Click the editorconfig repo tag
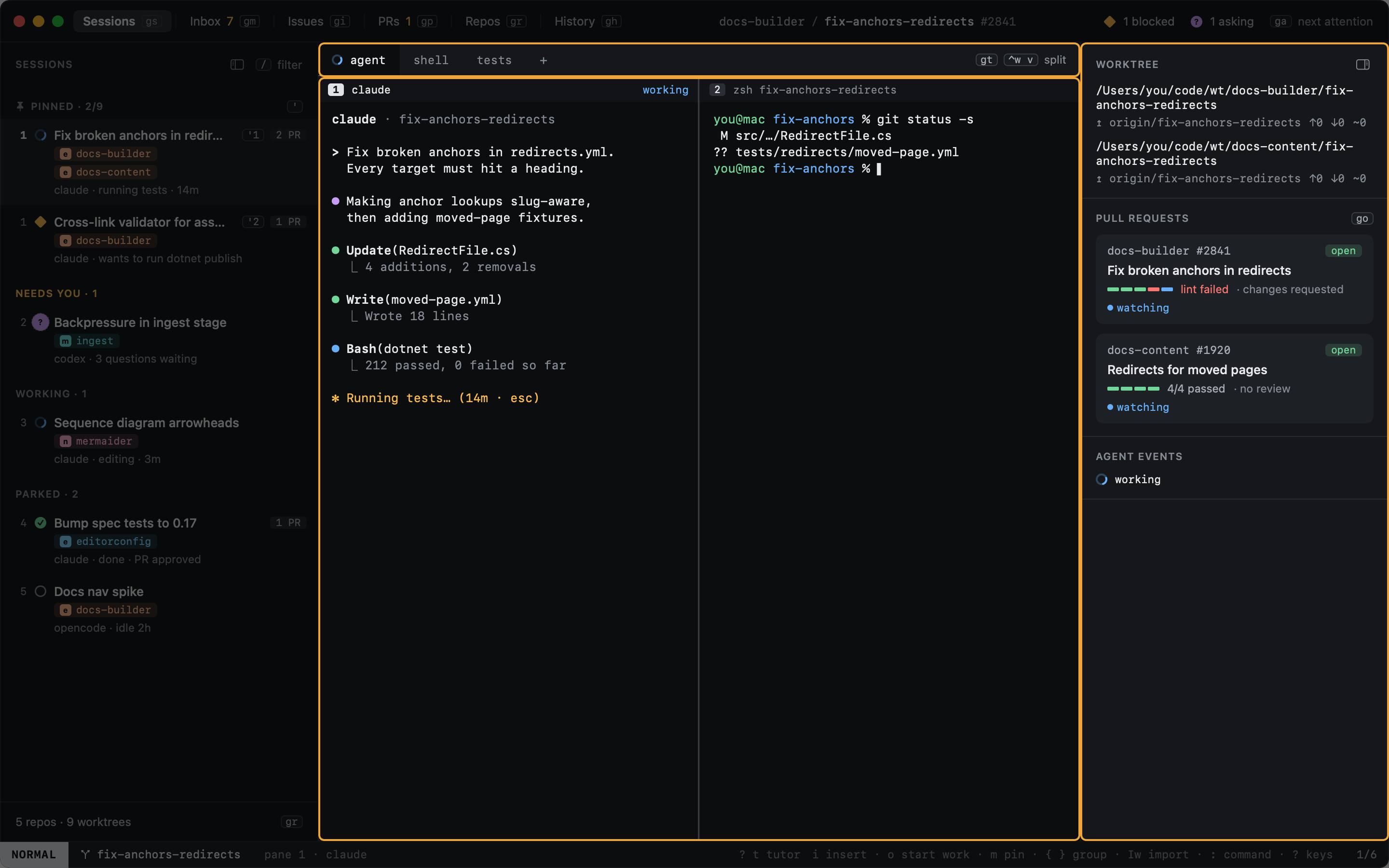 106,542
